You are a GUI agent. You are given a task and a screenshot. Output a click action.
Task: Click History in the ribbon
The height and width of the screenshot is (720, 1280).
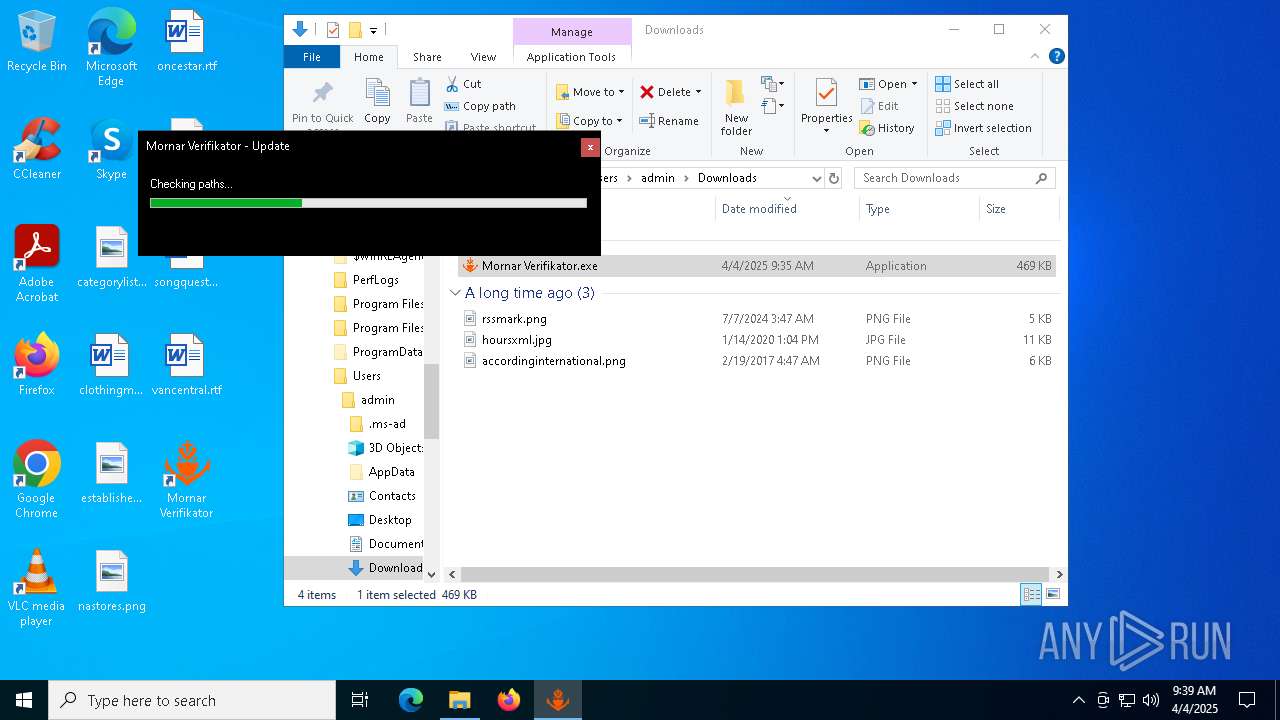click(x=887, y=128)
